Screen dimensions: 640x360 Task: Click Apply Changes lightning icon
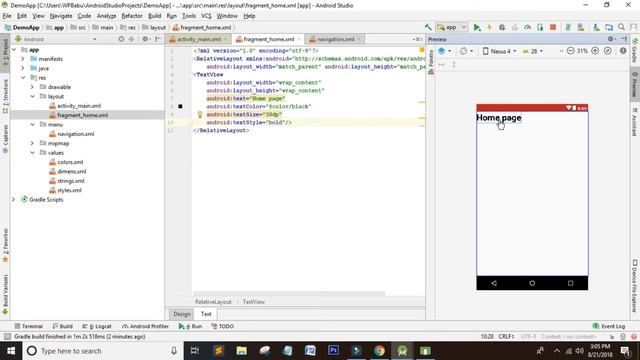click(x=489, y=27)
